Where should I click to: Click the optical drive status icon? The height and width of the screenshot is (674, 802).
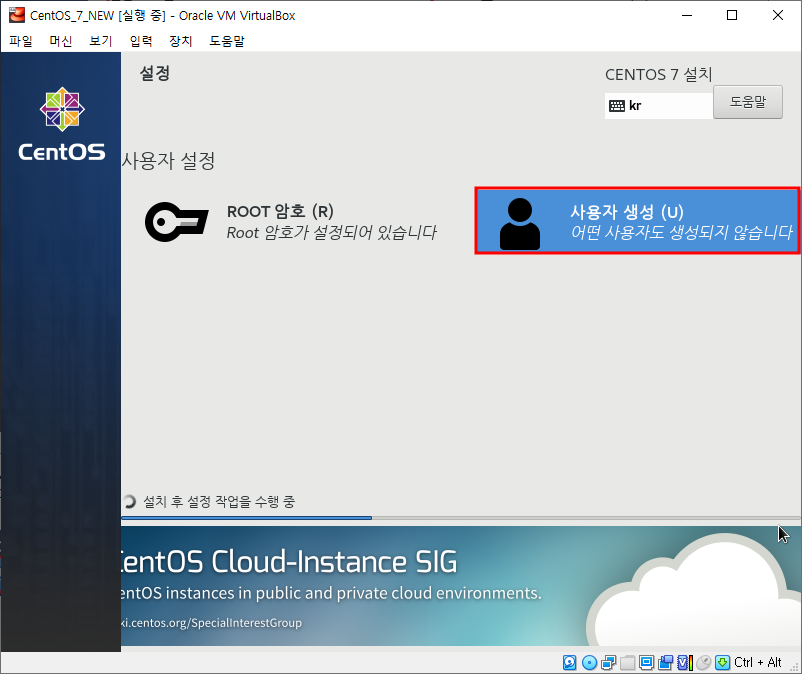pyautogui.click(x=589, y=662)
